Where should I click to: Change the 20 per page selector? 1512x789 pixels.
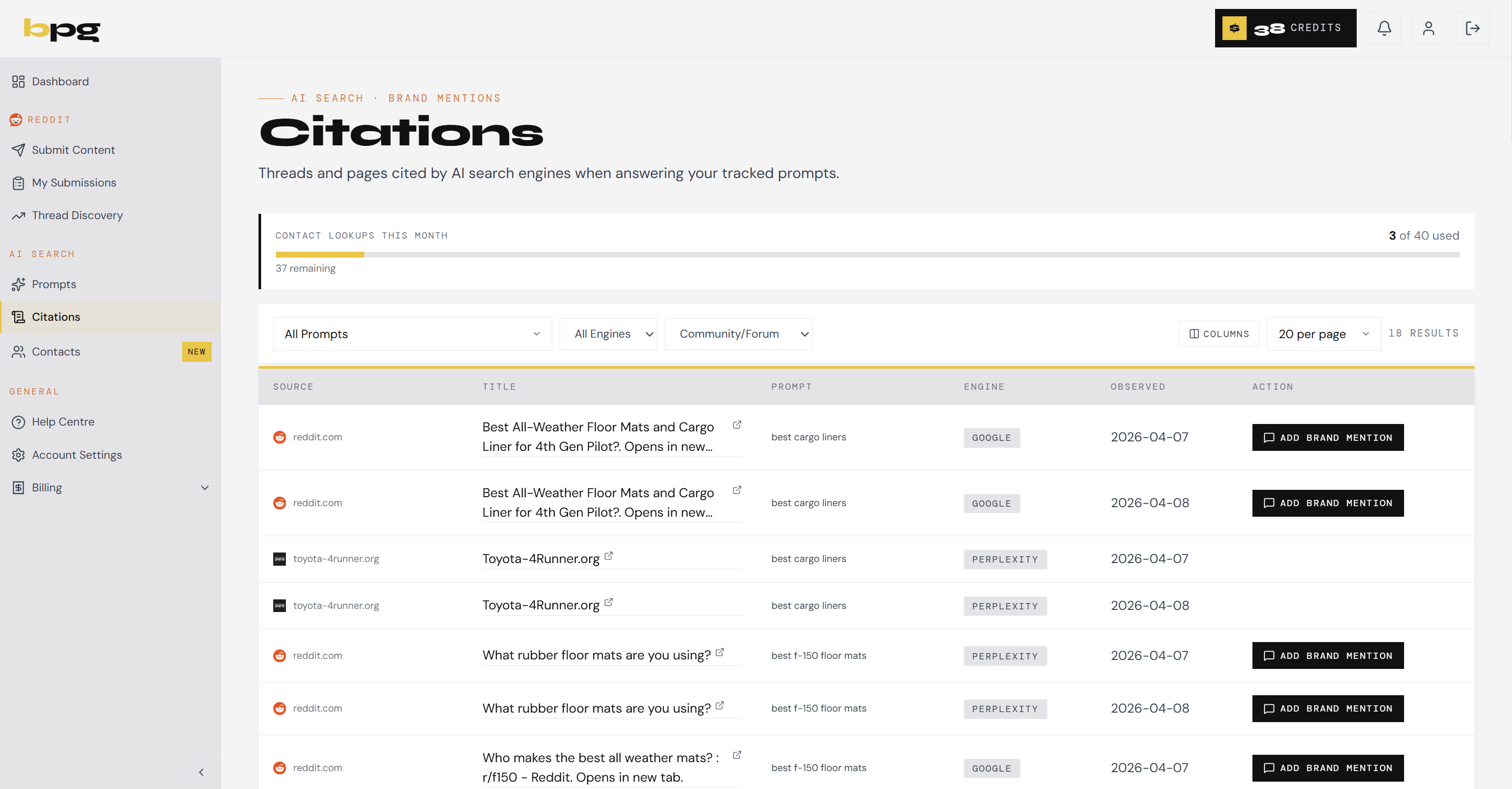coord(1324,334)
